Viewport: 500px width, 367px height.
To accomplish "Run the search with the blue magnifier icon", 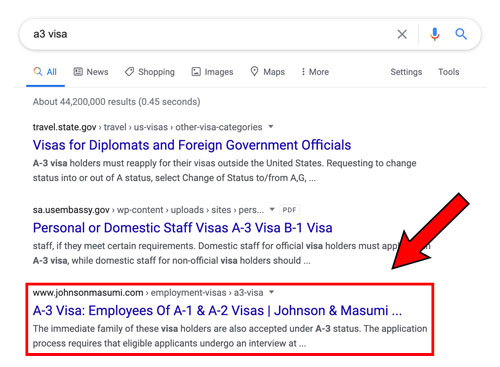I will click(461, 34).
